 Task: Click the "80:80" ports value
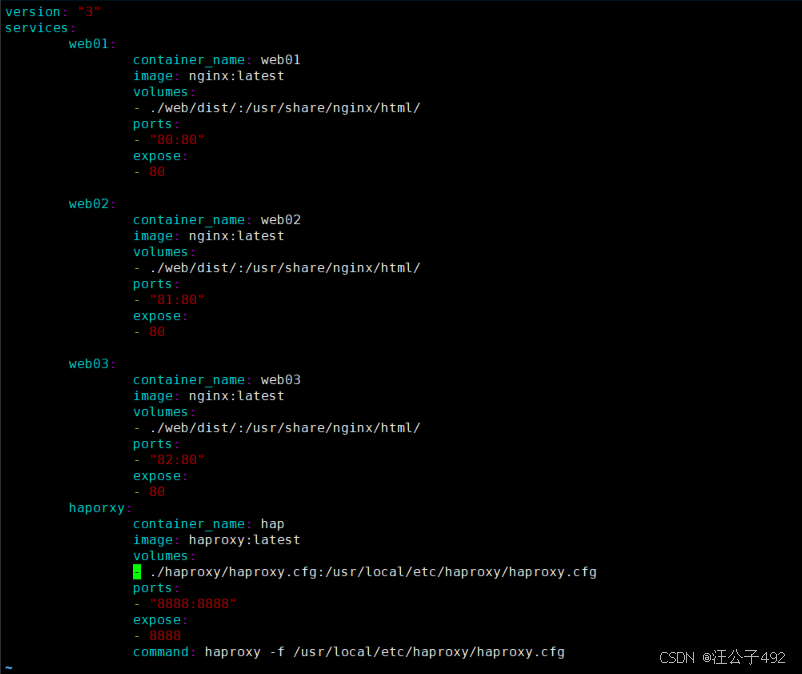(177, 140)
